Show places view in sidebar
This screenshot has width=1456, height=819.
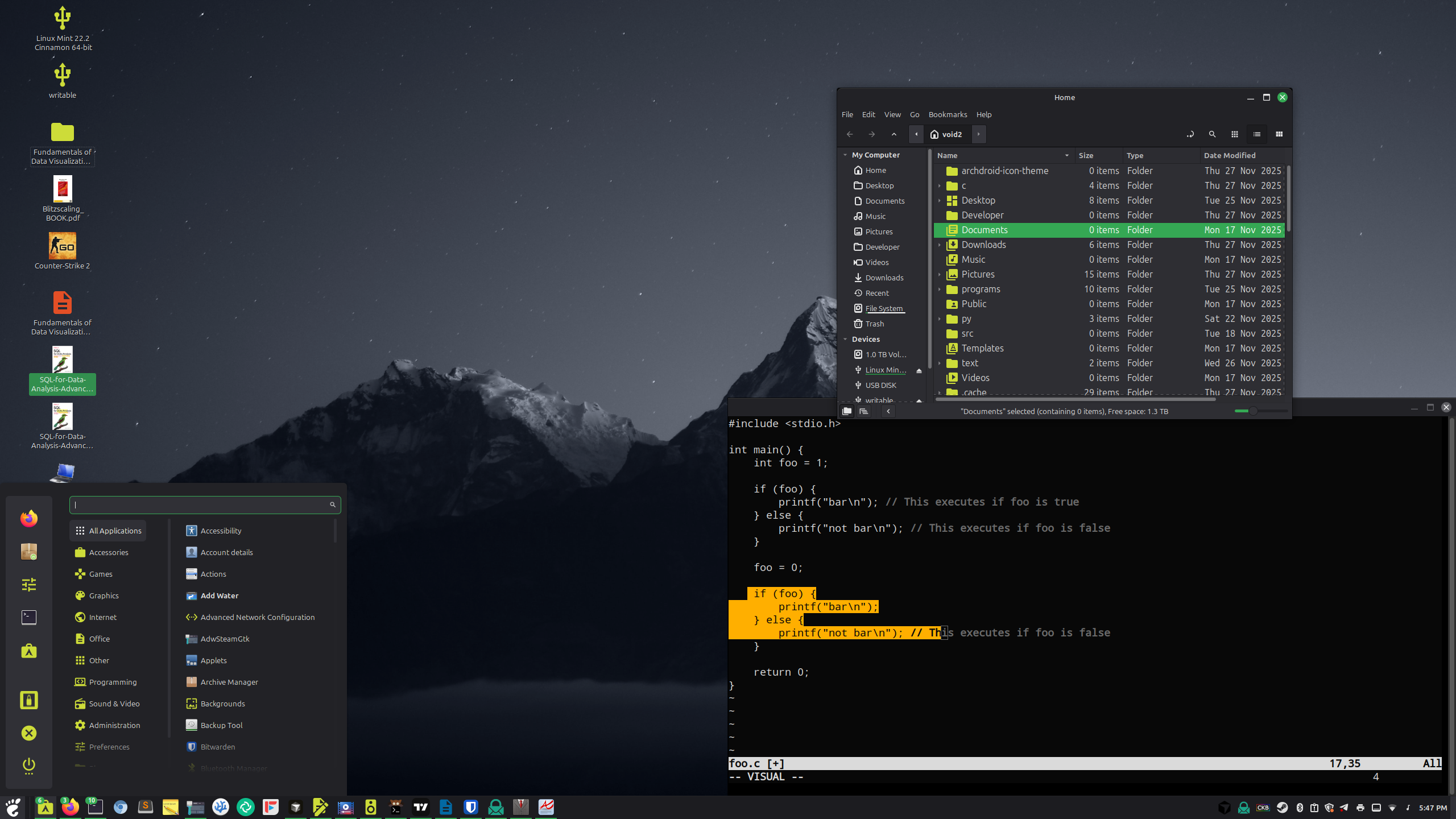click(847, 411)
